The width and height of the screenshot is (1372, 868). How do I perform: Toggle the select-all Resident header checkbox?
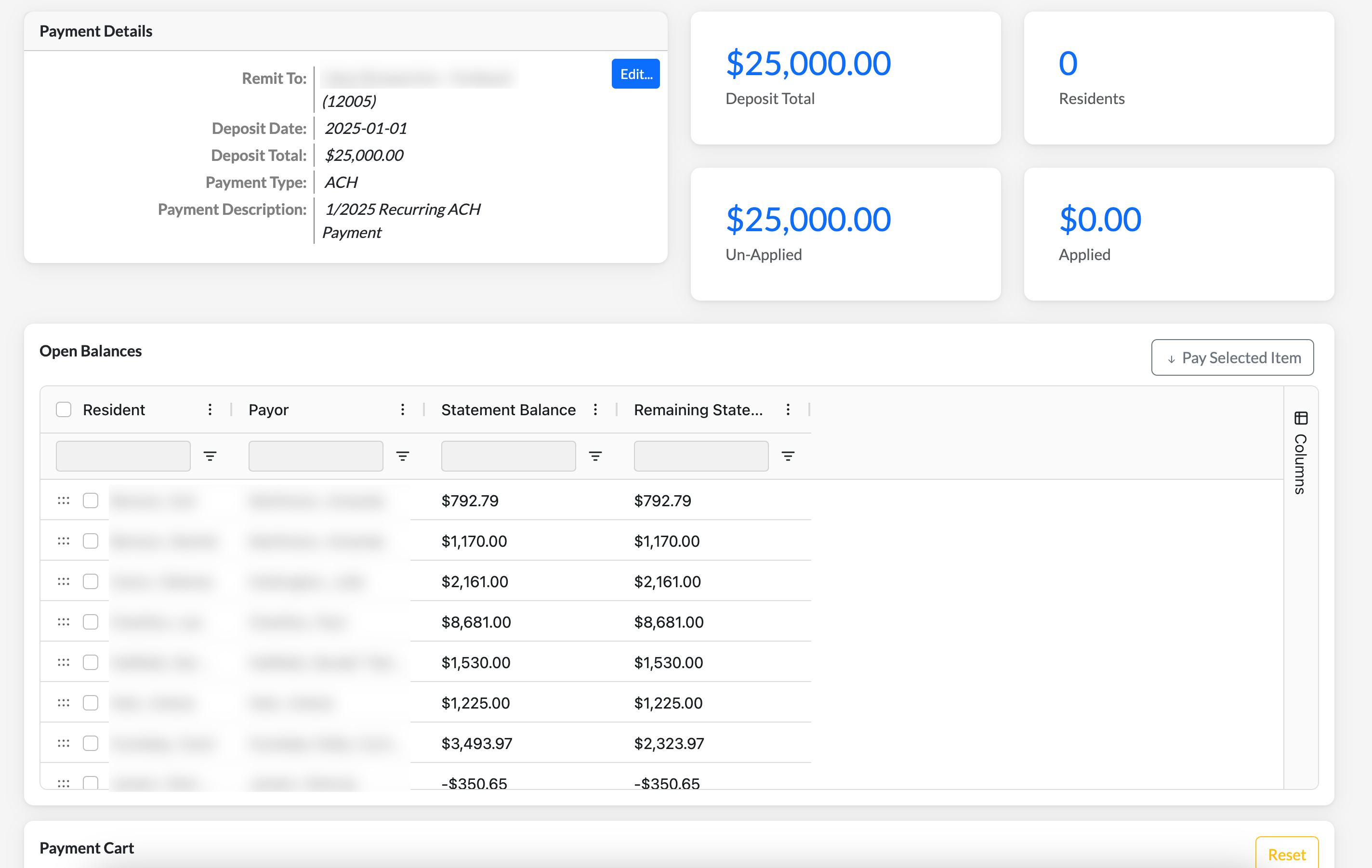pos(64,409)
